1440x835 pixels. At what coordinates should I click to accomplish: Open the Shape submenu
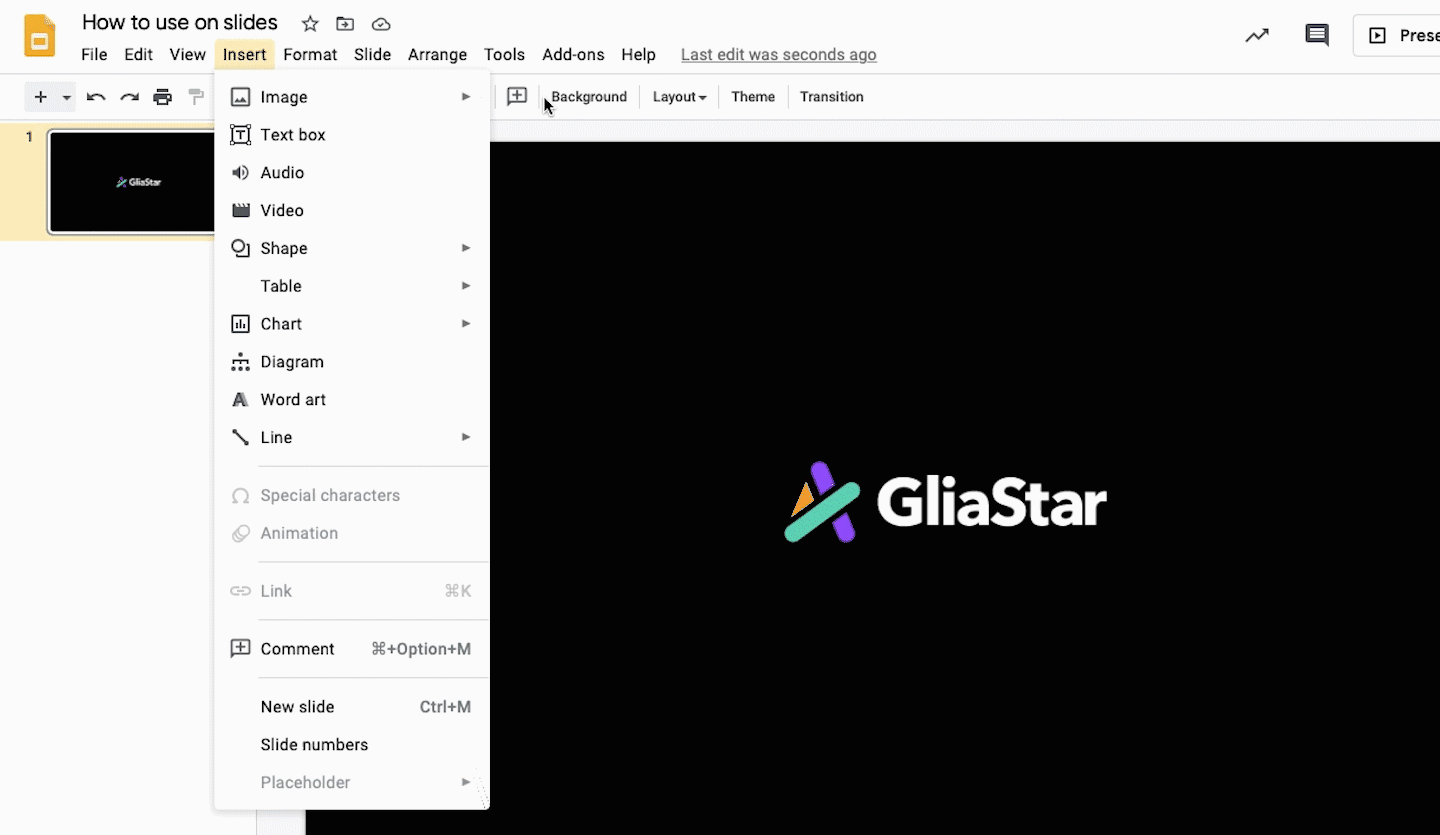tap(352, 248)
